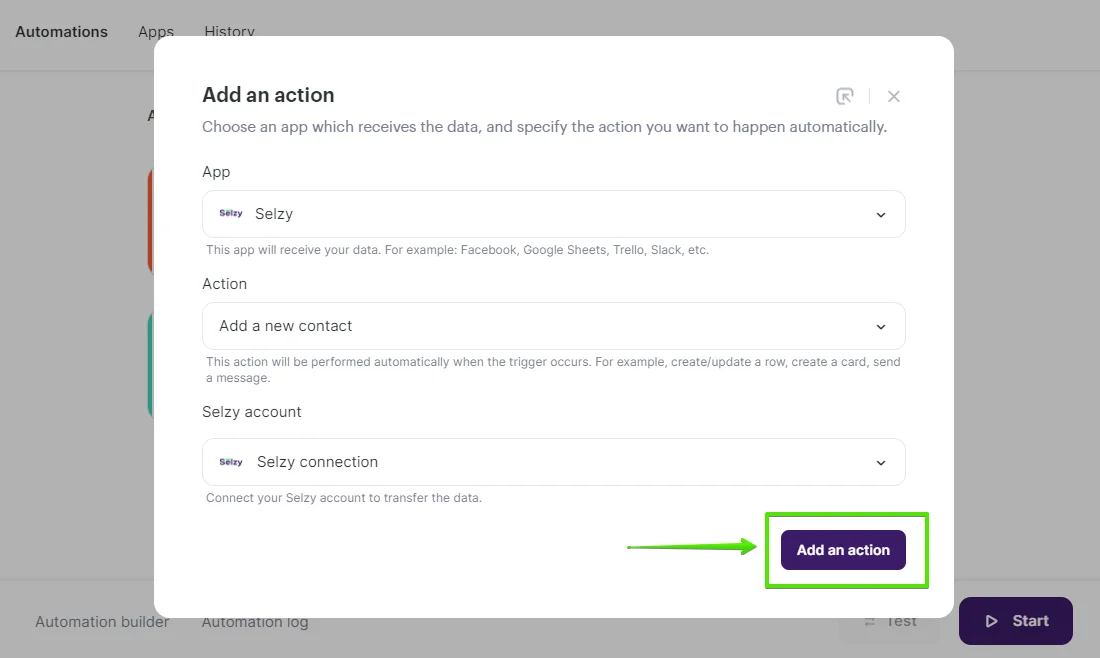Open the App selection dropdown
This screenshot has width=1100, height=658.
point(553,213)
